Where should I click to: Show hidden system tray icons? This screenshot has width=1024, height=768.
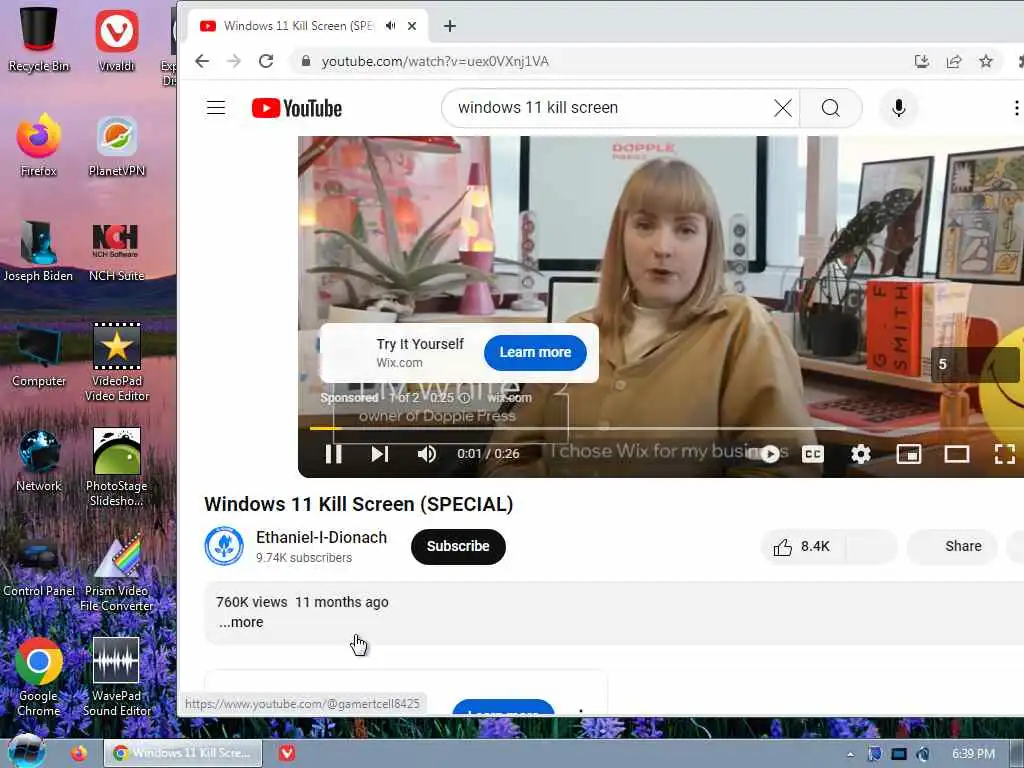[x=850, y=754]
